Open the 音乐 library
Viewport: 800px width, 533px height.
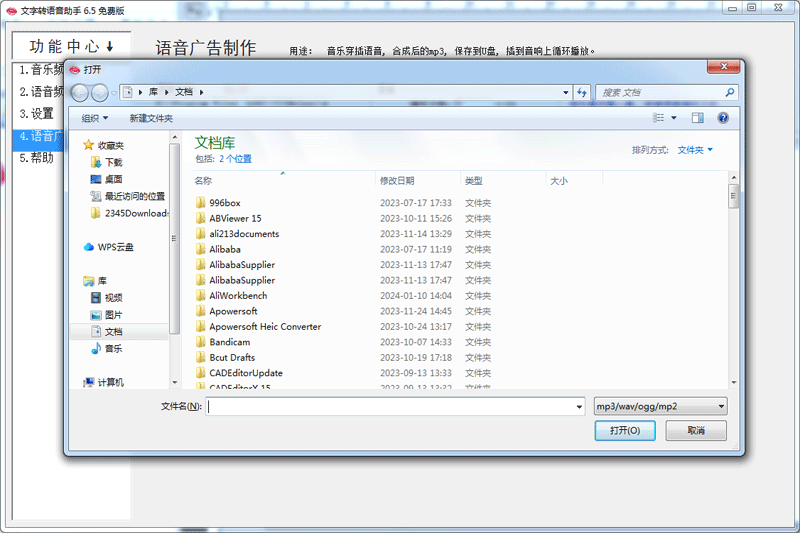point(107,349)
